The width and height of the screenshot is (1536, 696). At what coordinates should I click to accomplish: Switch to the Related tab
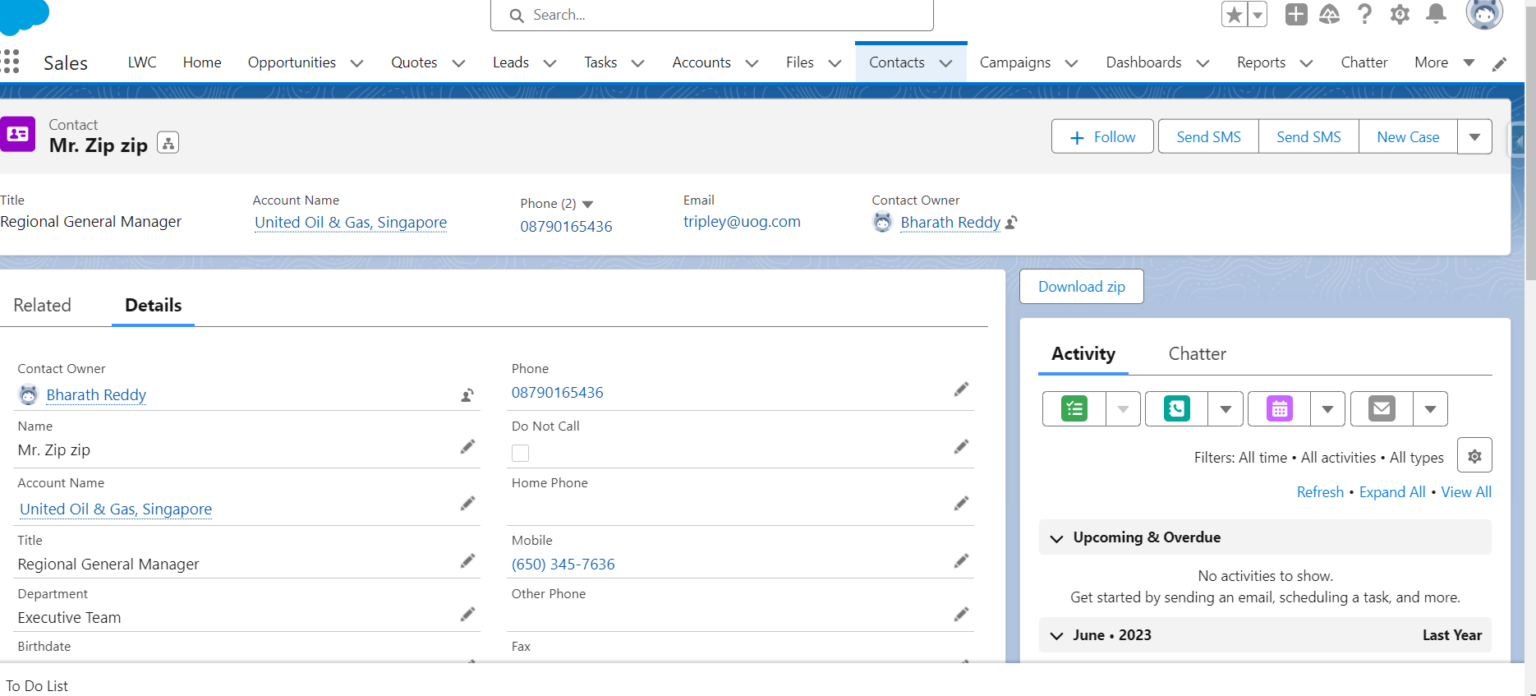coord(42,305)
